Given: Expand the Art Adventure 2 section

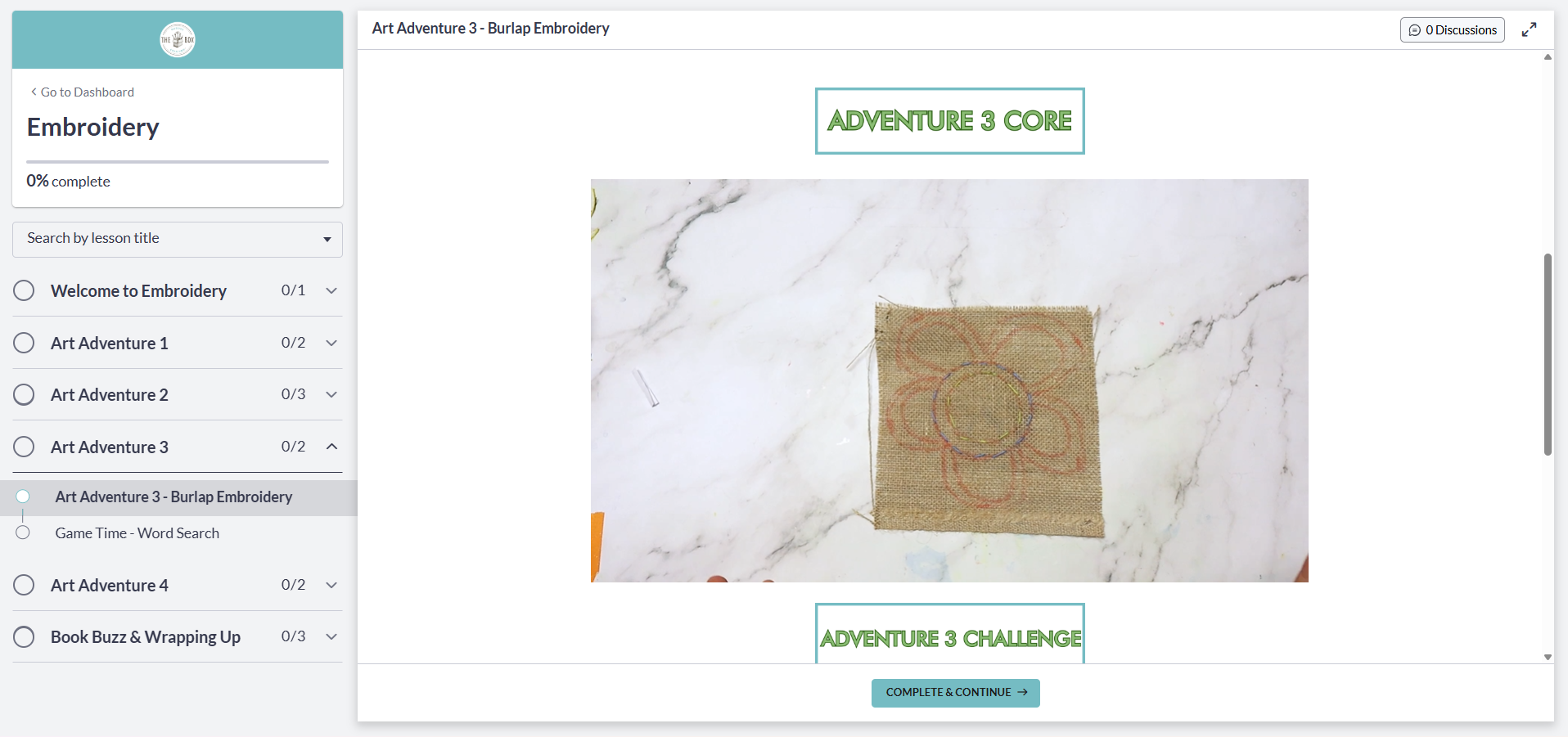Looking at the screenshot, I should [331, 394].
